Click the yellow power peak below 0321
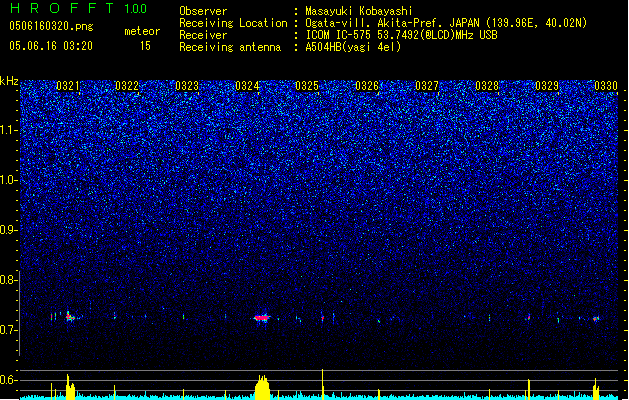Viewport: 629px width, 400px height. [70, 386]
